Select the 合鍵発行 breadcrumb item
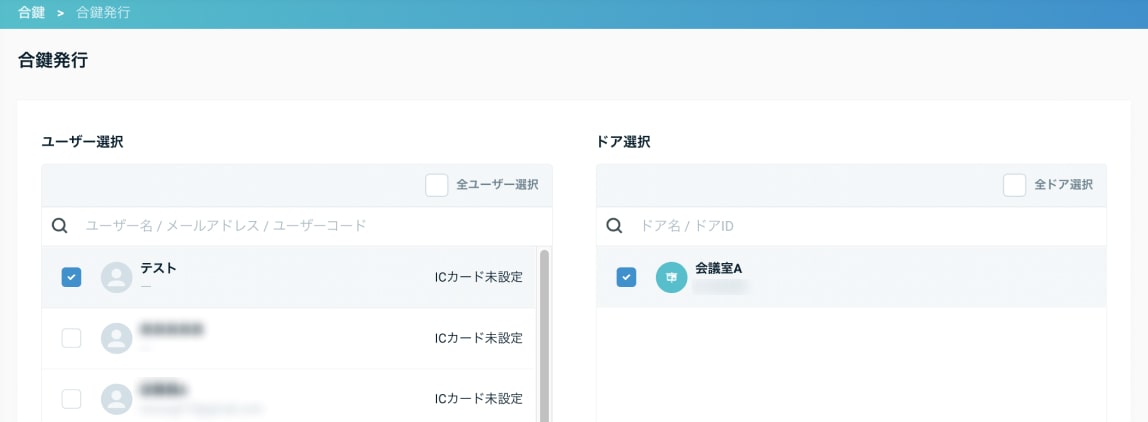 point(103,12)
